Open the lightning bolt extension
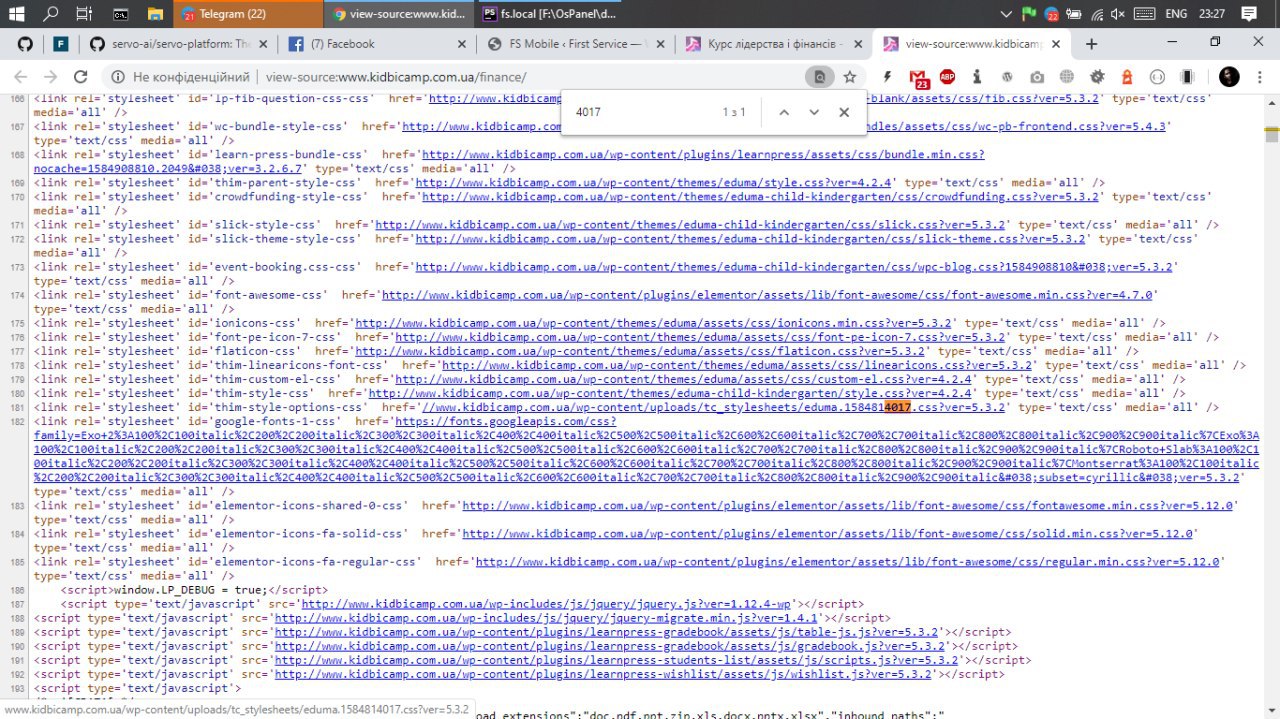Image resolution: width=1280 pixels, height=719 pixels. pos(888,77)
